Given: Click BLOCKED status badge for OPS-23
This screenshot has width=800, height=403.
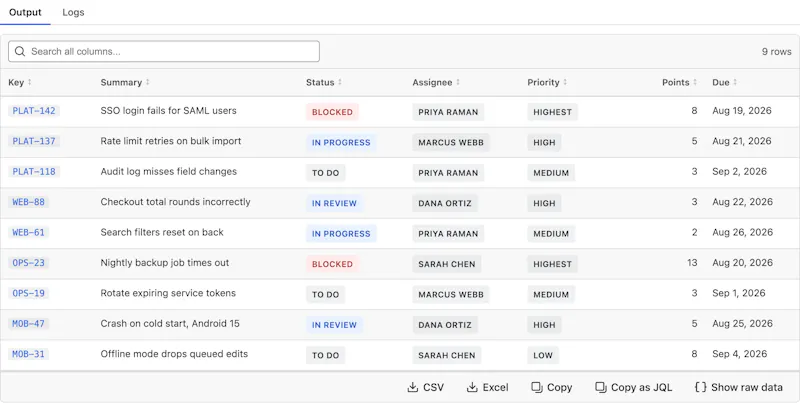Looking at the screenshot, I should (x=332, y=264).
